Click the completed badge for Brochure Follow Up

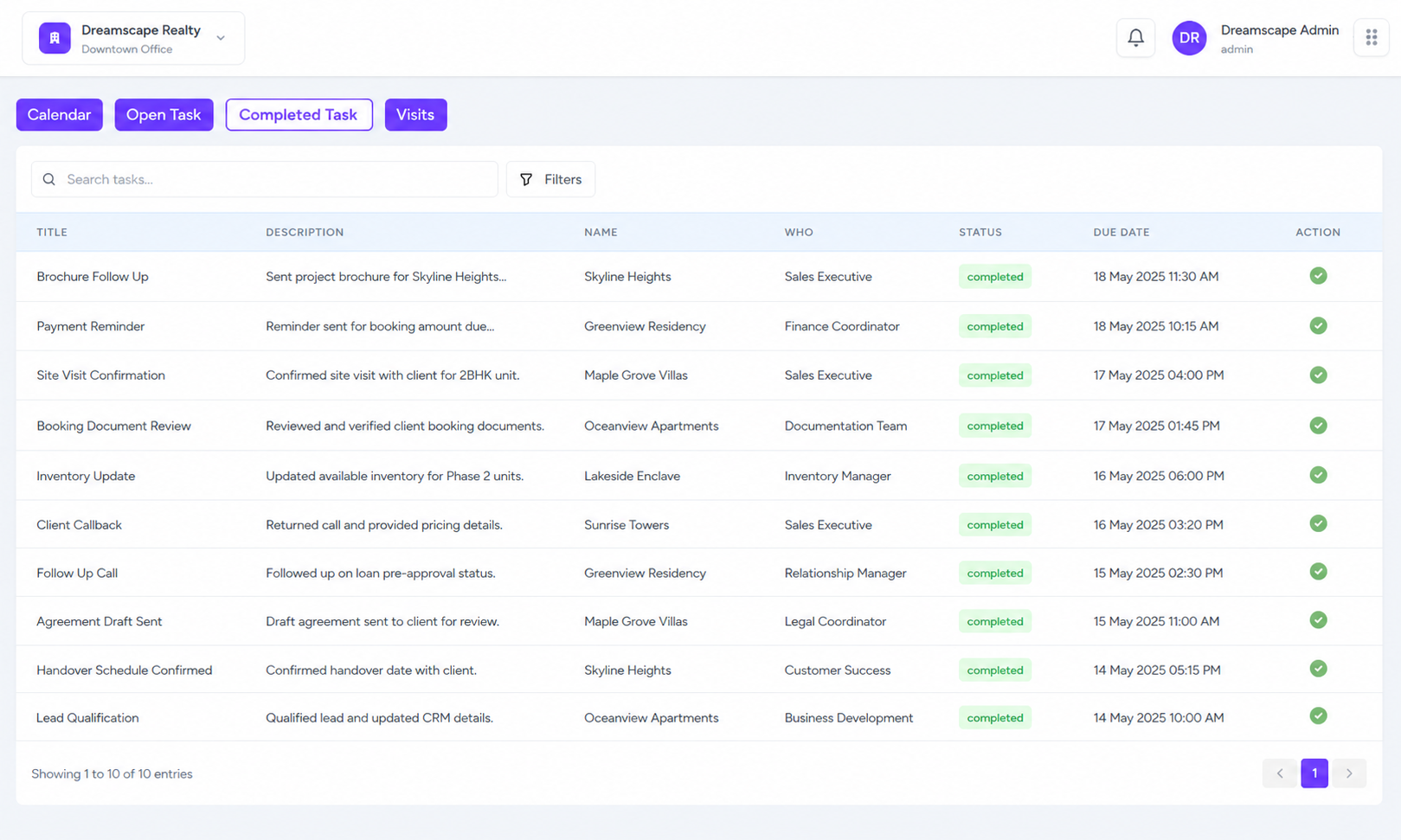[x=995, y=277]
